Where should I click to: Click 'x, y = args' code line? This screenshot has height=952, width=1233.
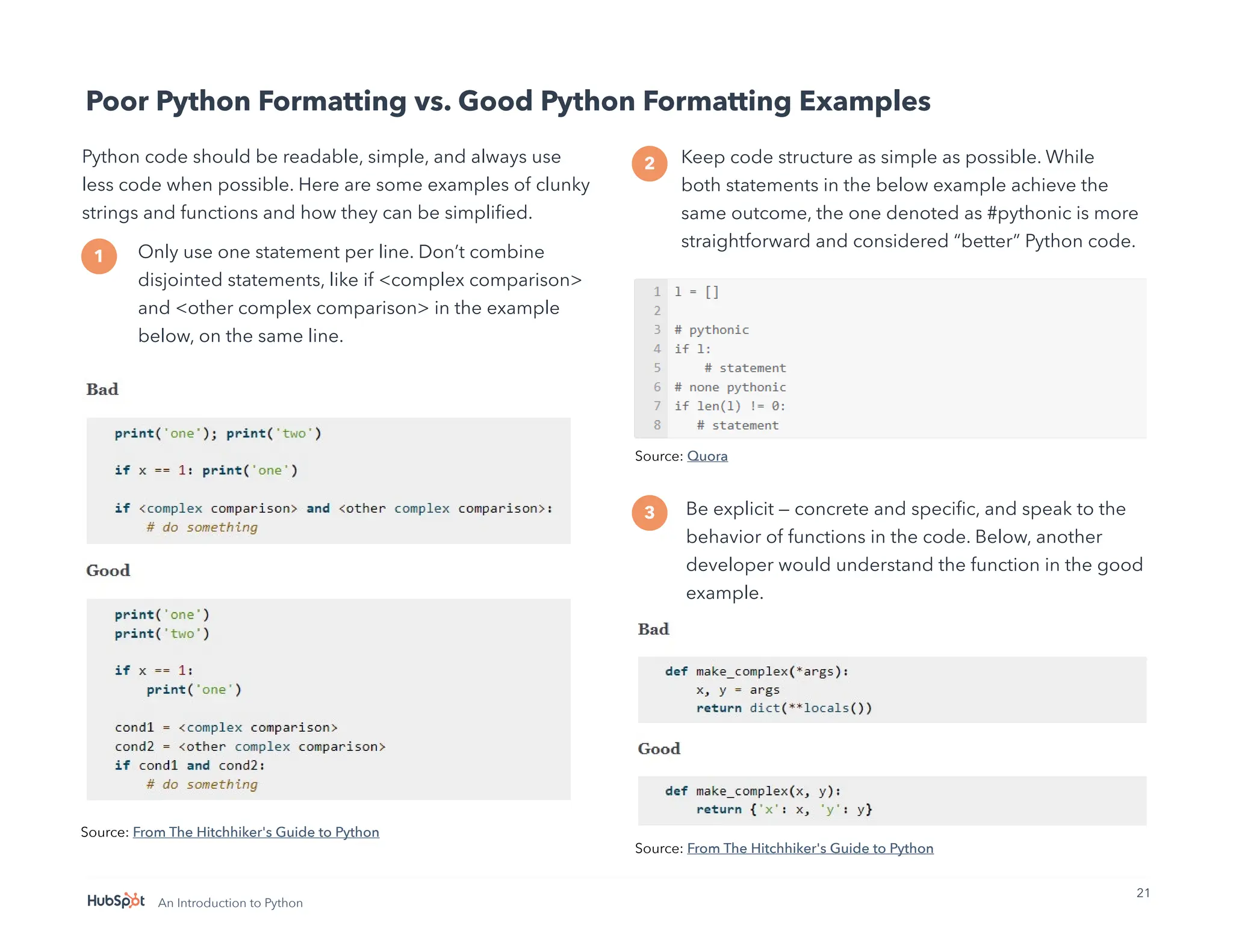click(x=738, y=690)
